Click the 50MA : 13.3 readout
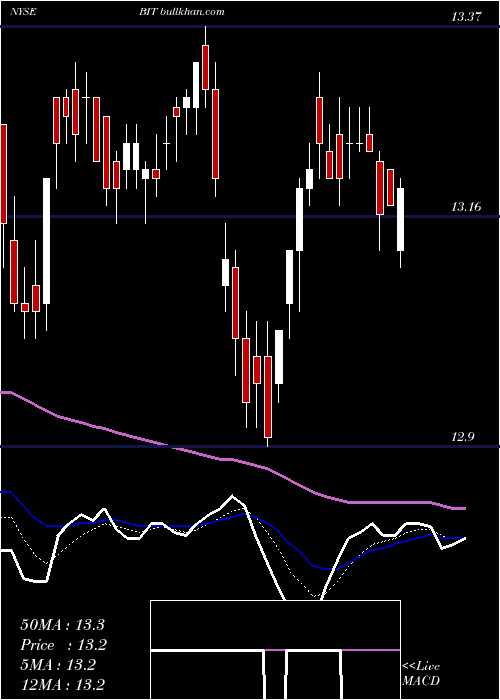 62,625
